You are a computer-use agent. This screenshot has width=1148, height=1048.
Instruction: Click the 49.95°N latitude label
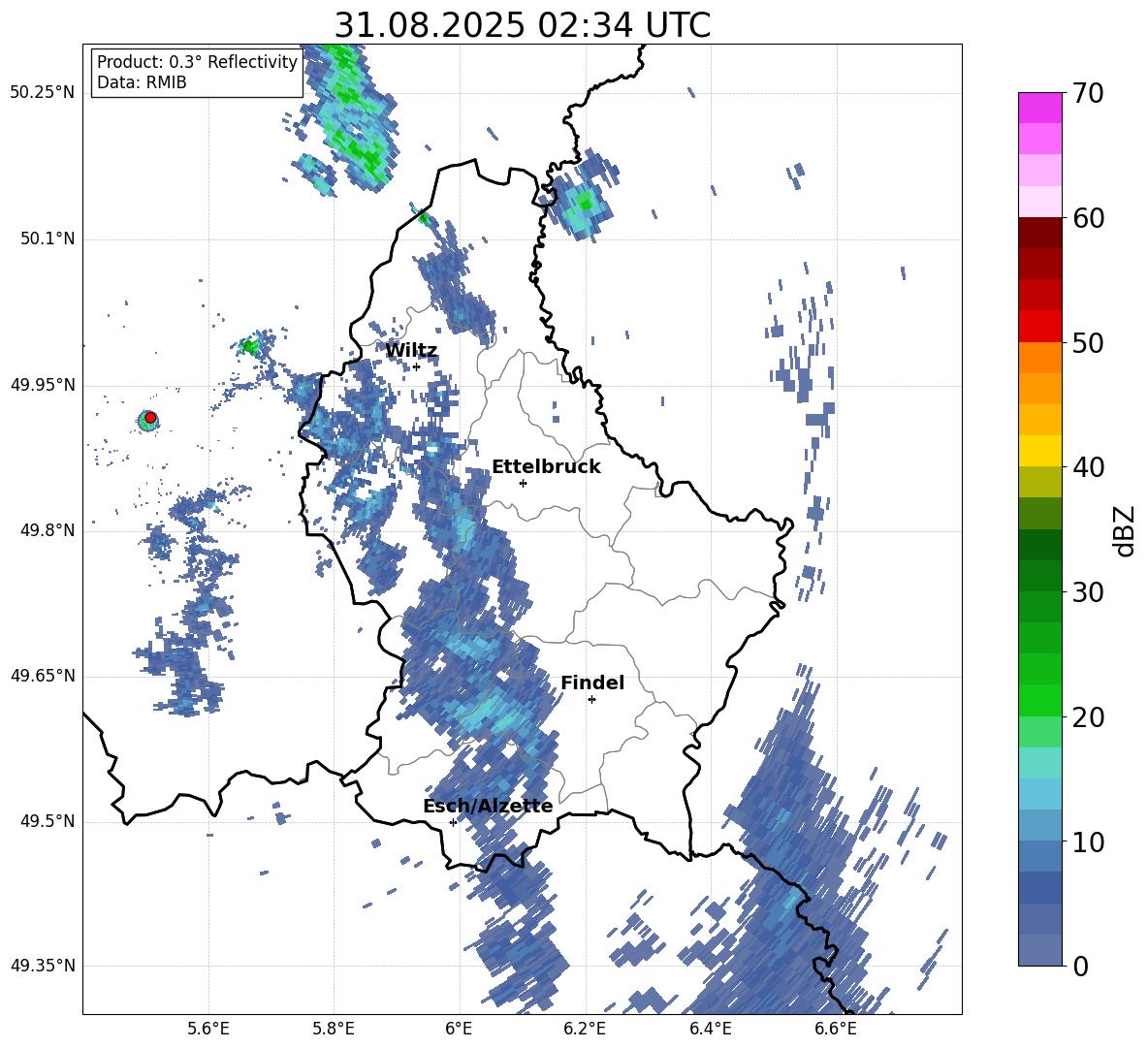pyautogui.click(x=43, y=386)
